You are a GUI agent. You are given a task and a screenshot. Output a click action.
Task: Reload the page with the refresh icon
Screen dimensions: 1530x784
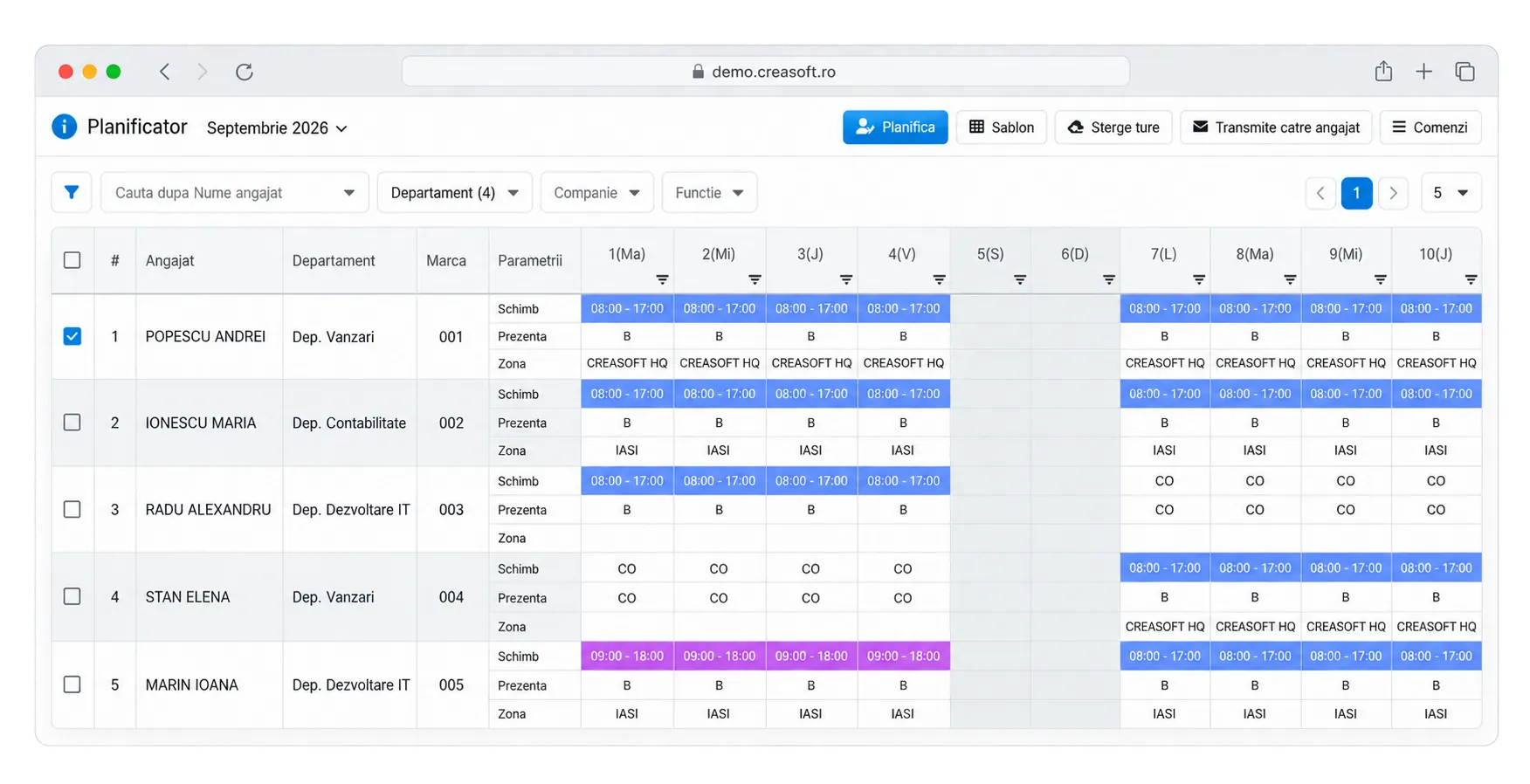[245, 72]
